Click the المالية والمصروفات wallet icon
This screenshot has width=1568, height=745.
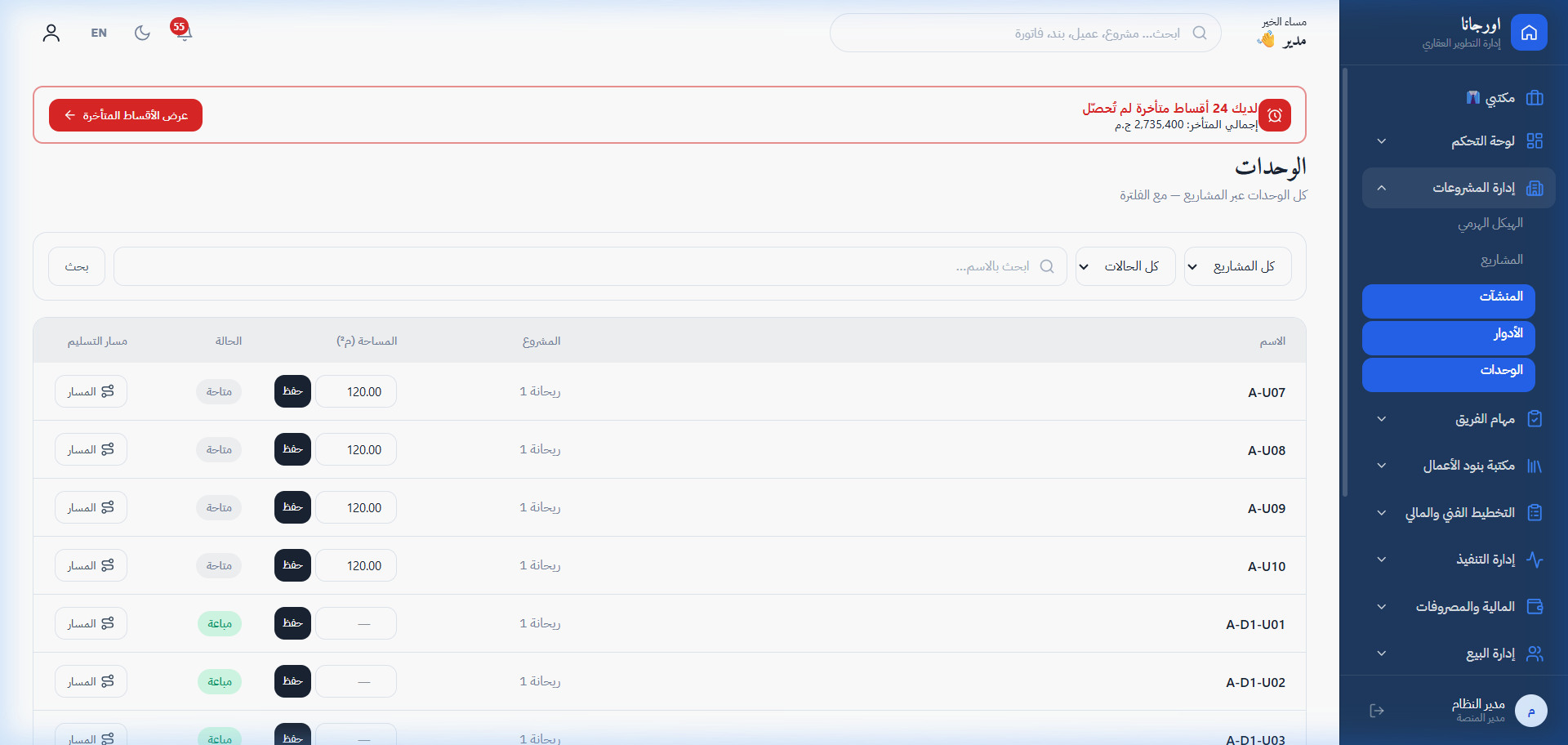pos(1535,606)
